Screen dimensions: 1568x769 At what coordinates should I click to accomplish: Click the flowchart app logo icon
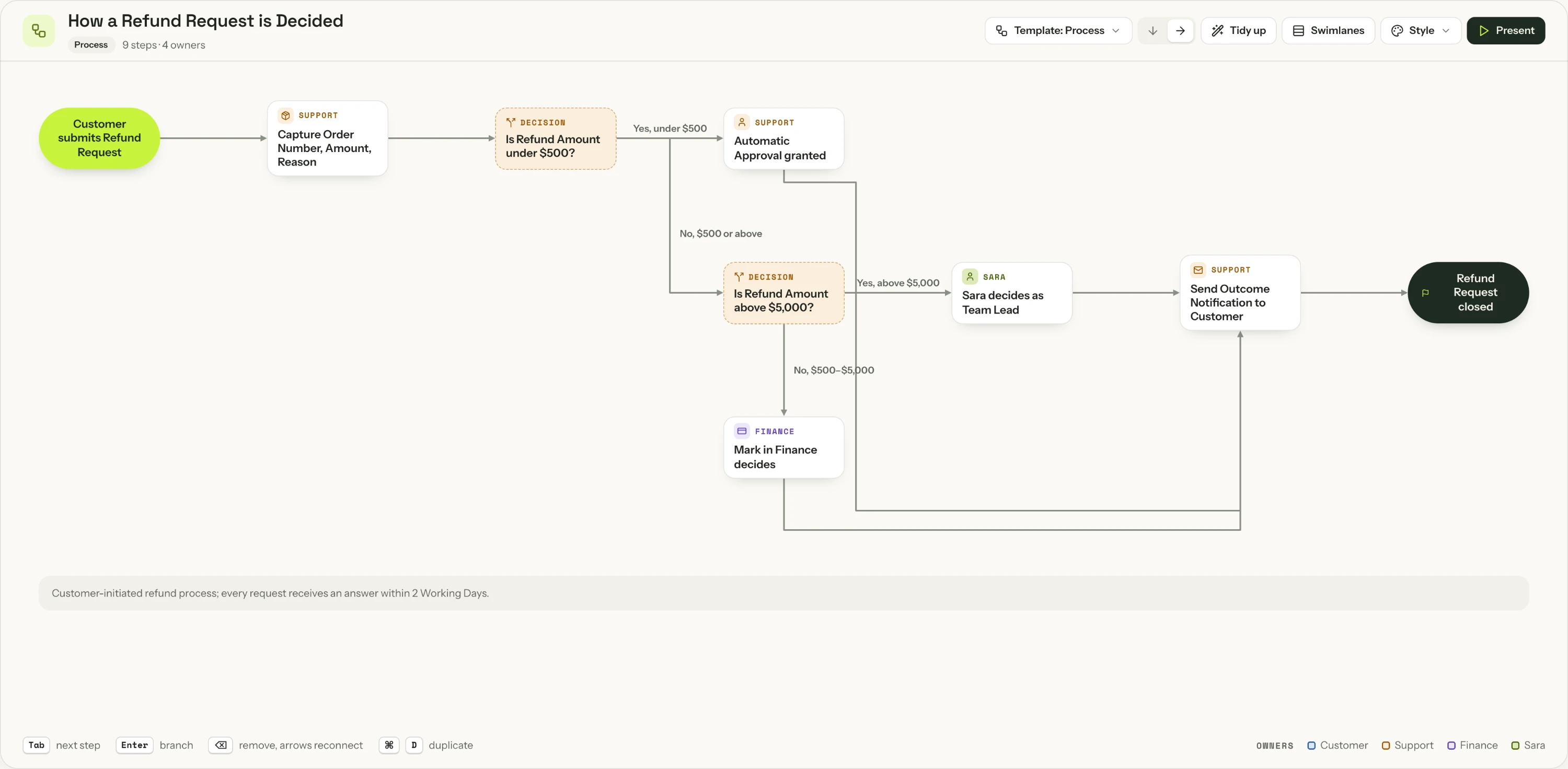(x=38, y=30)
